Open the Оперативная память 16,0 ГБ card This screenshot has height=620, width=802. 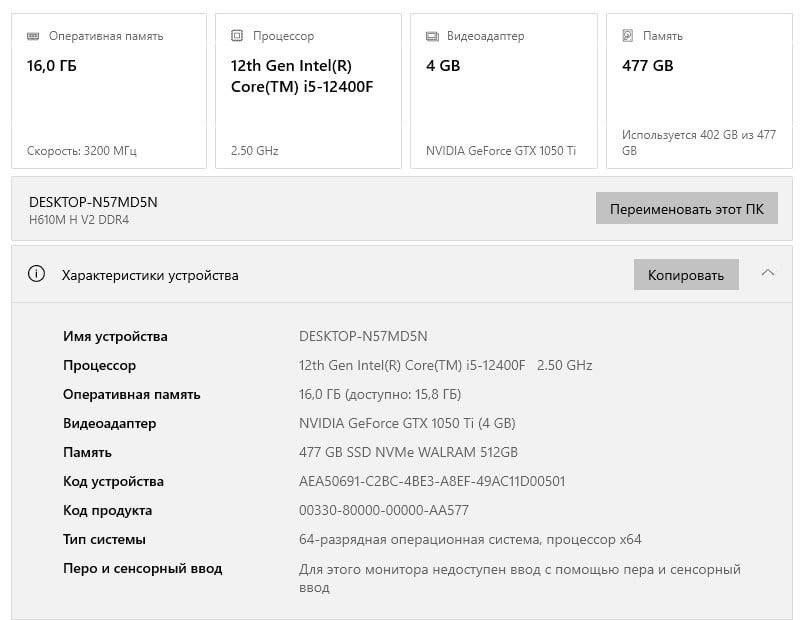point(109,91)
